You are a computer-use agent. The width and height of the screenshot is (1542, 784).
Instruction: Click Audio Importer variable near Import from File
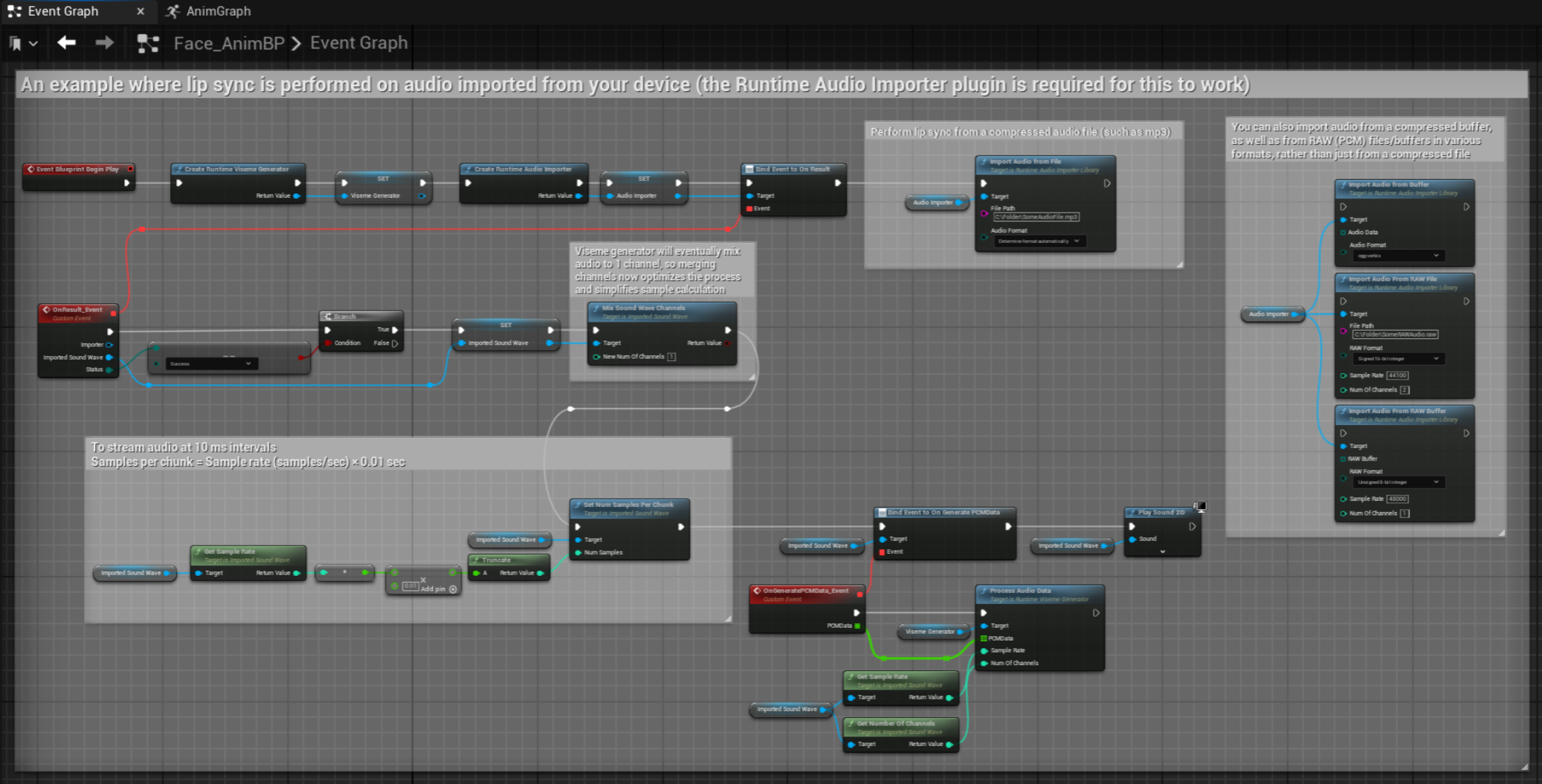pos(937,202)
